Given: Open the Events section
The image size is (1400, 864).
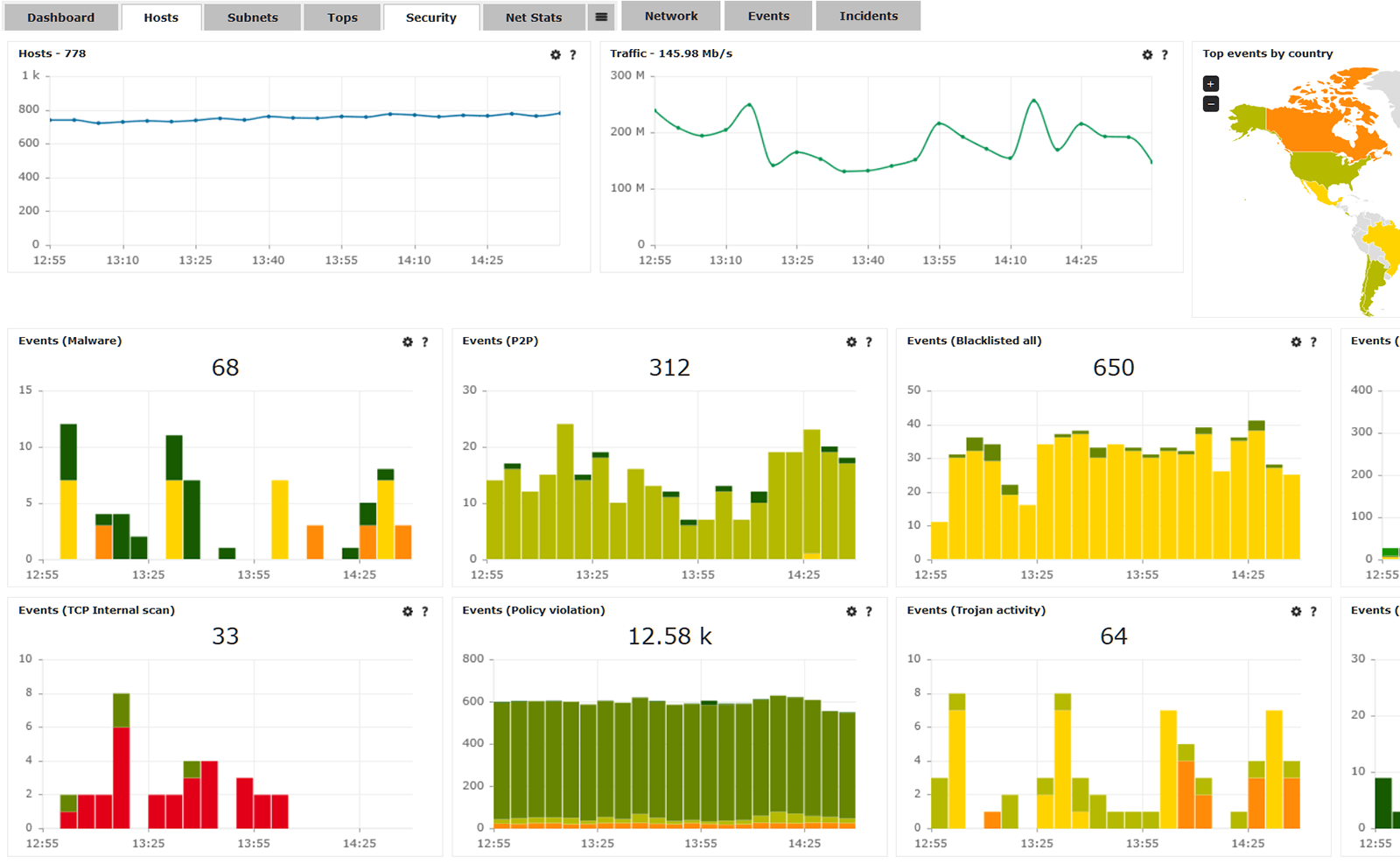Looking at the screenshot, I should click(x=768, y=16).
